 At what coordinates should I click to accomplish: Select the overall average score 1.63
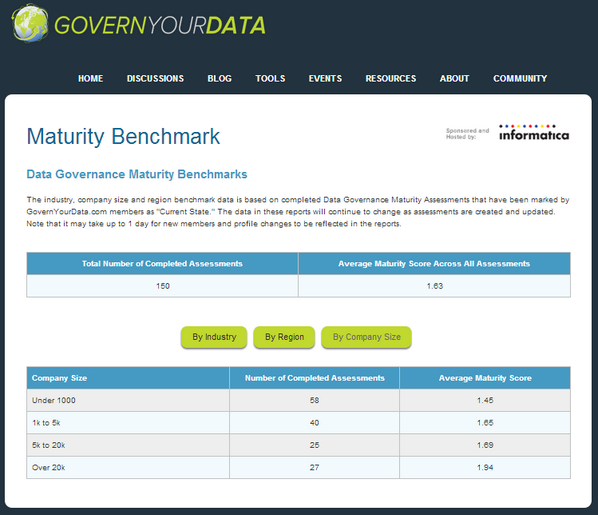click(434, 286)
